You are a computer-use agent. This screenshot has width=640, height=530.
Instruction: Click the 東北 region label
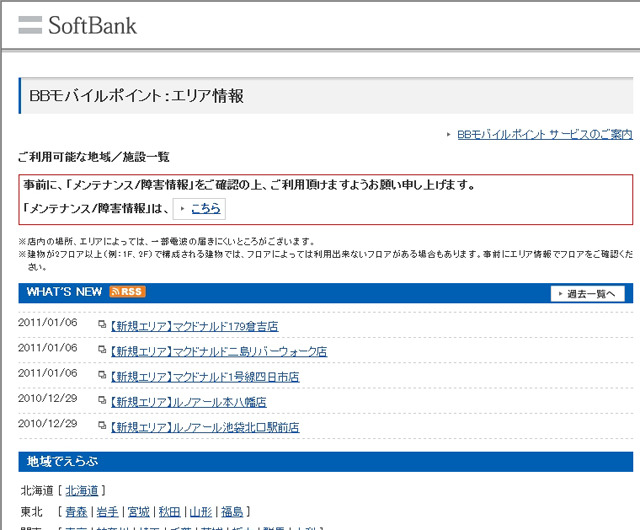click(x=31, y=512)
